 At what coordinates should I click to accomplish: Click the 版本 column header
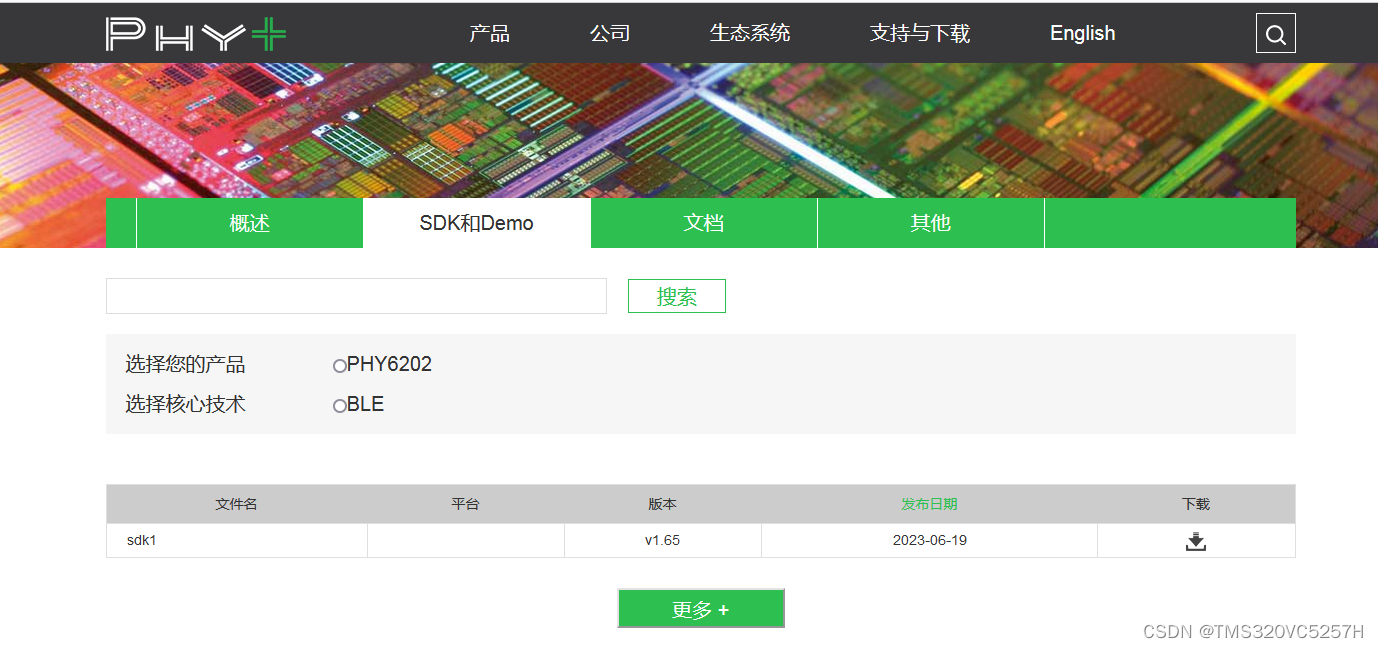(x=662, y=504)
